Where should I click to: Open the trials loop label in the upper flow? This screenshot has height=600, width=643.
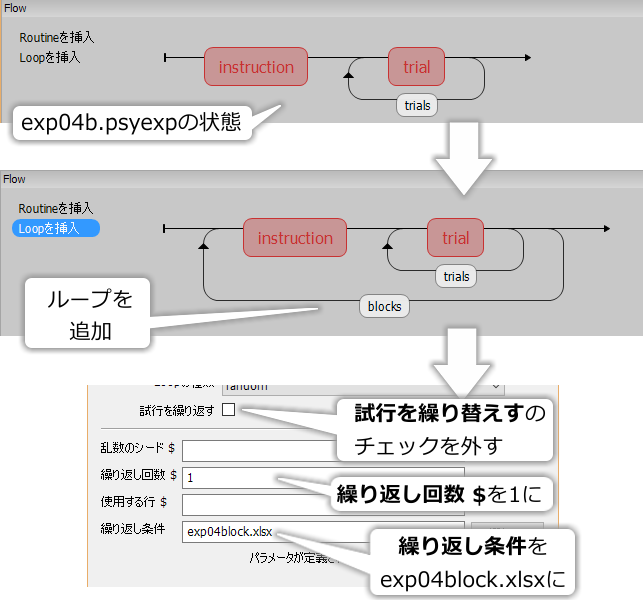point(417,105)
